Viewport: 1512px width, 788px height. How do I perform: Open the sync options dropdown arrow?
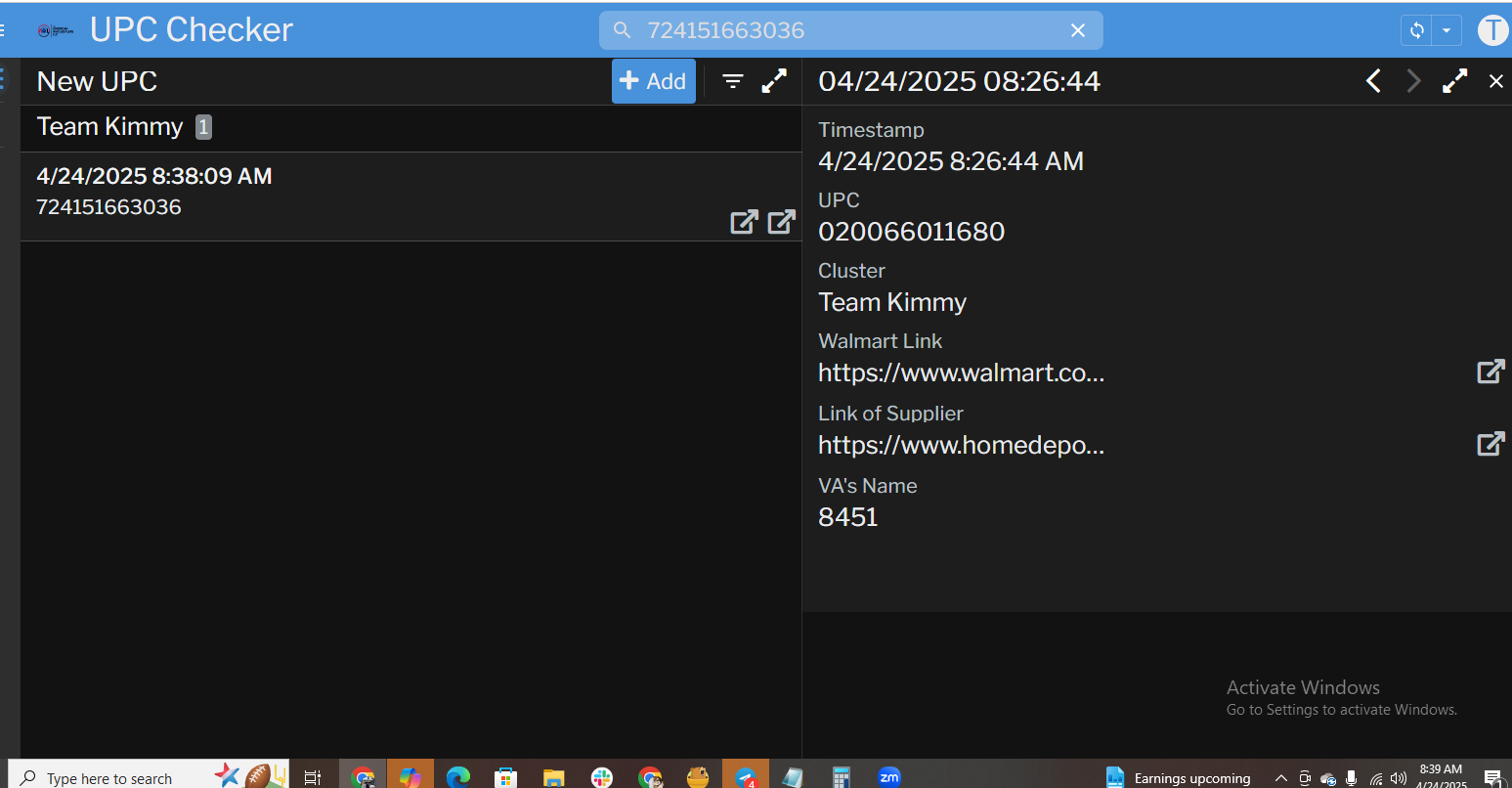(x=1447, y=30)
